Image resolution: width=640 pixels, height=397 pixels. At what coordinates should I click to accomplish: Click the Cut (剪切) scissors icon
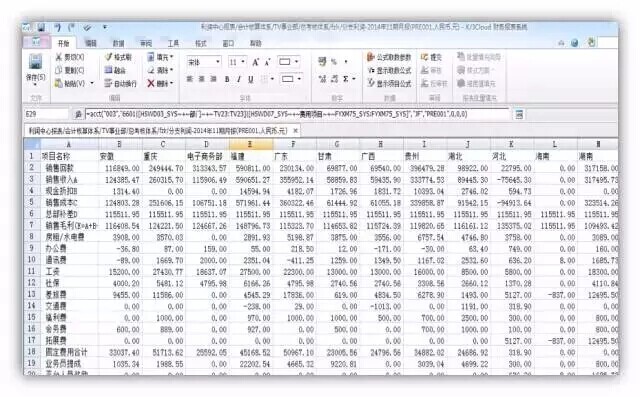(59, 58)
